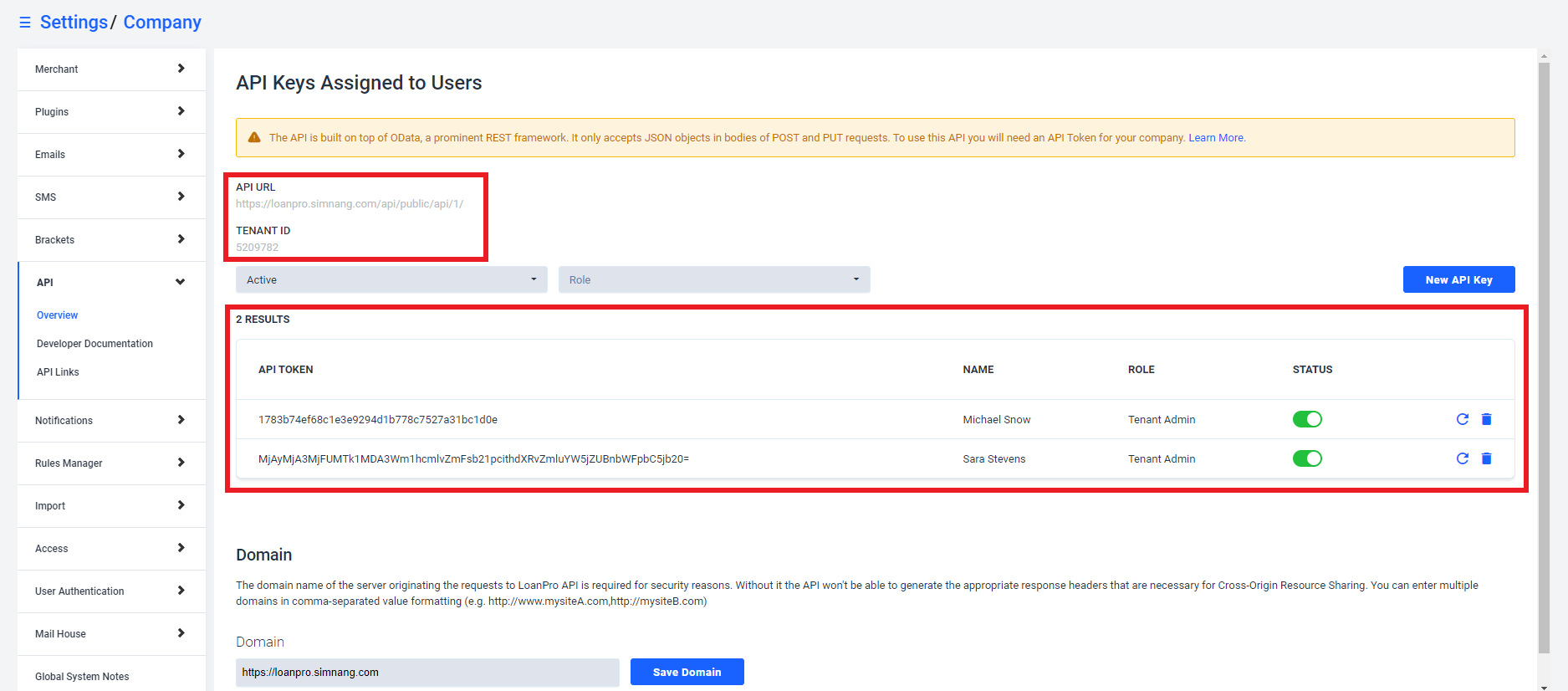Open the Active status filter dropdown
The image size is (1568, 691).
click(391, 279)
